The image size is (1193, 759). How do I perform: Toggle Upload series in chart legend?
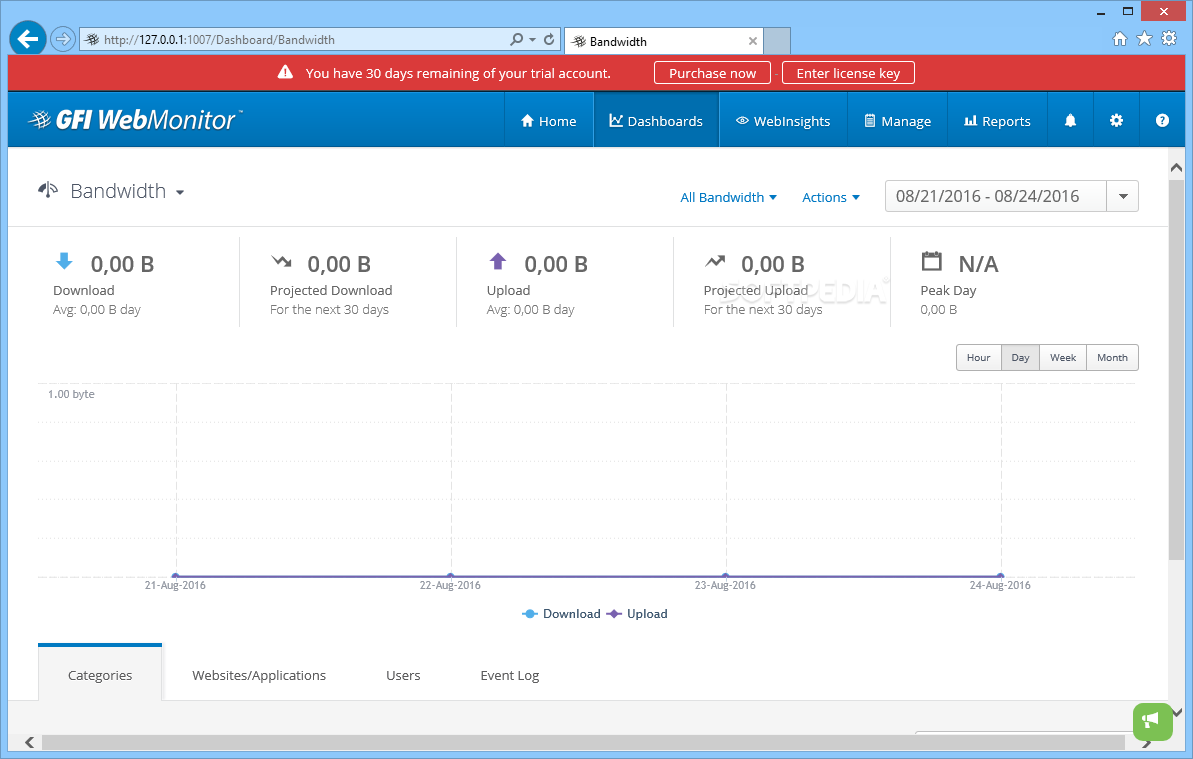(637, 614)
